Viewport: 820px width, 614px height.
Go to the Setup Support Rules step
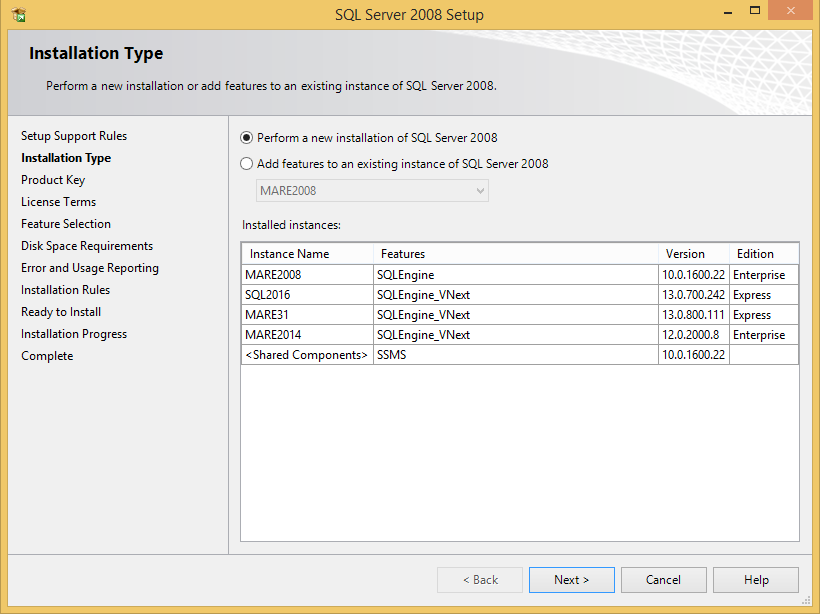coord(74,136)
